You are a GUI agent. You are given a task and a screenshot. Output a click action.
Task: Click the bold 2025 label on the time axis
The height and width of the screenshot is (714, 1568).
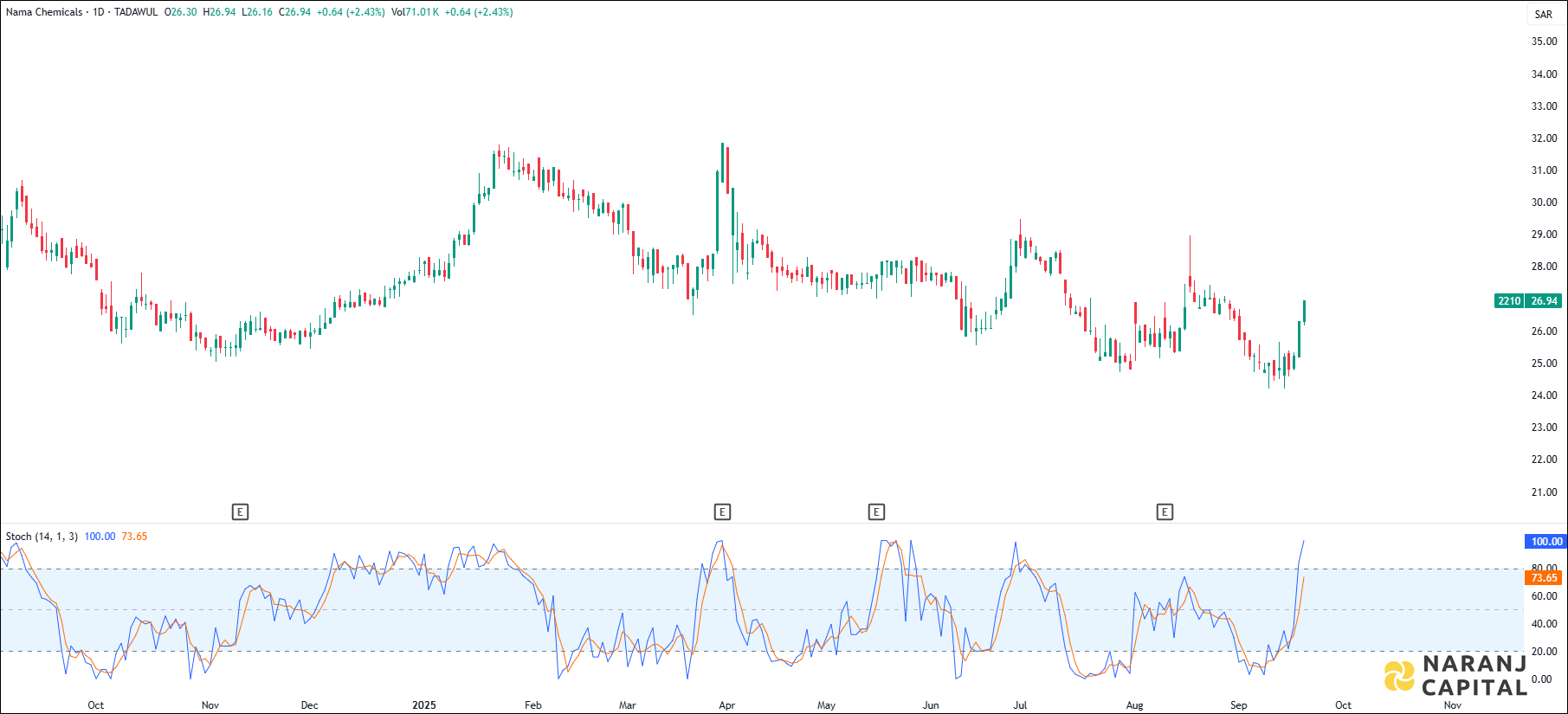pyautogui.click(x=424, y=705)
